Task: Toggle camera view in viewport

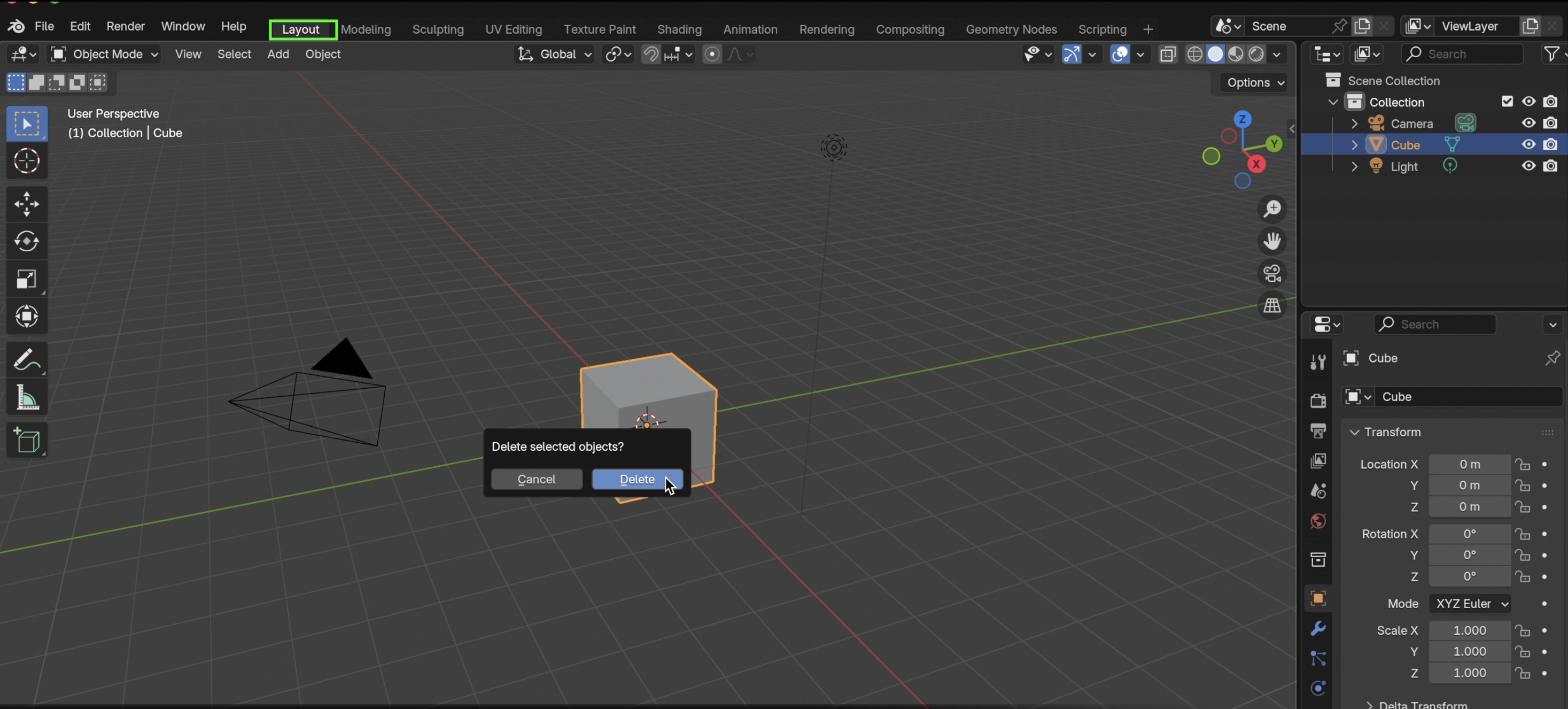Action: [1272, 273]
